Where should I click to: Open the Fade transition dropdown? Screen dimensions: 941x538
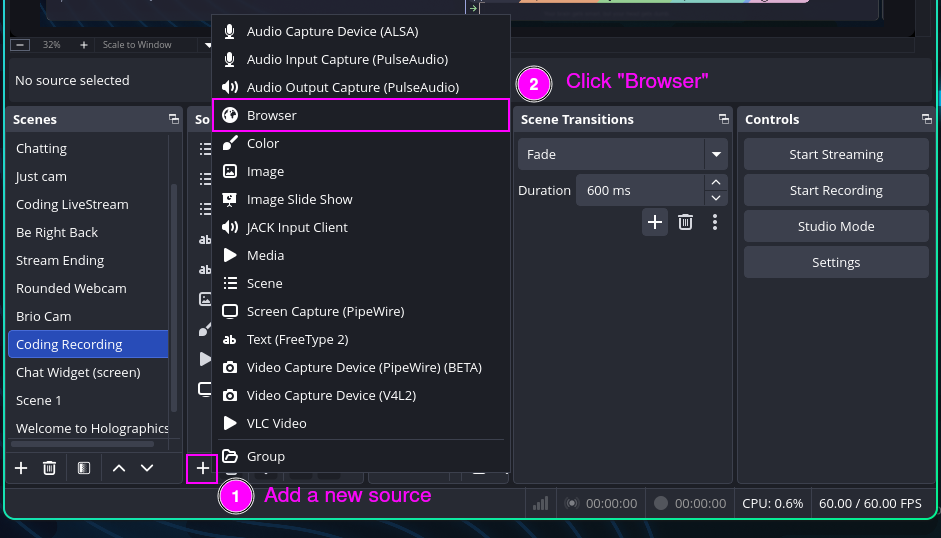[623, 154]
